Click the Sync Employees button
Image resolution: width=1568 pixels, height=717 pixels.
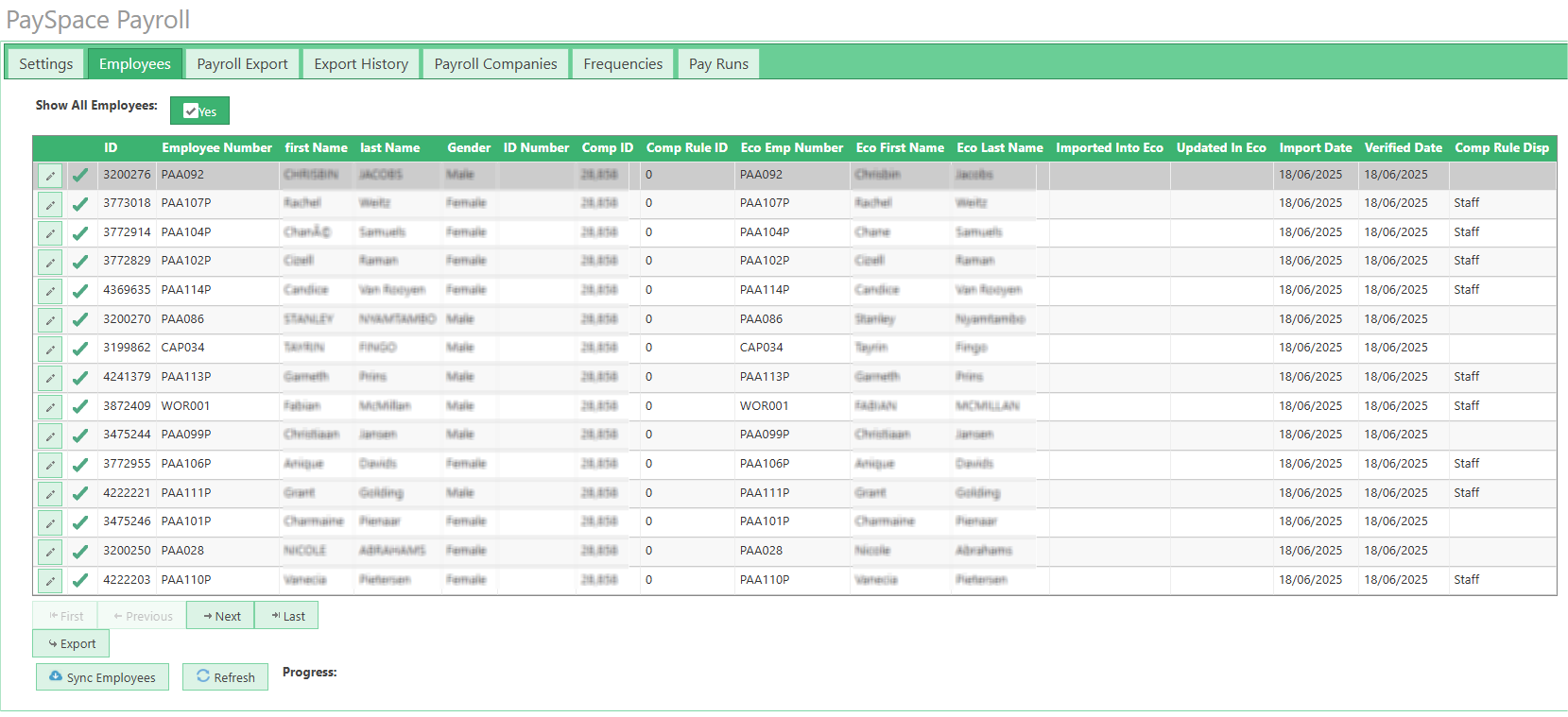(x=102, y=677)
